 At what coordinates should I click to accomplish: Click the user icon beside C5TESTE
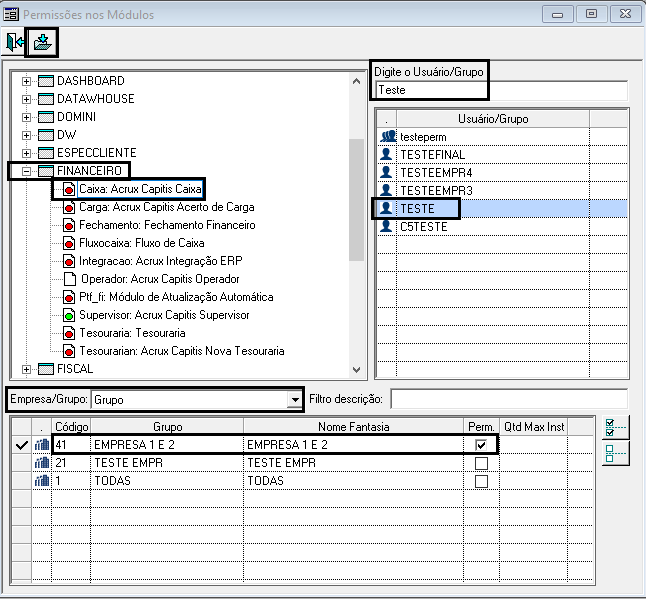[386, 226]
